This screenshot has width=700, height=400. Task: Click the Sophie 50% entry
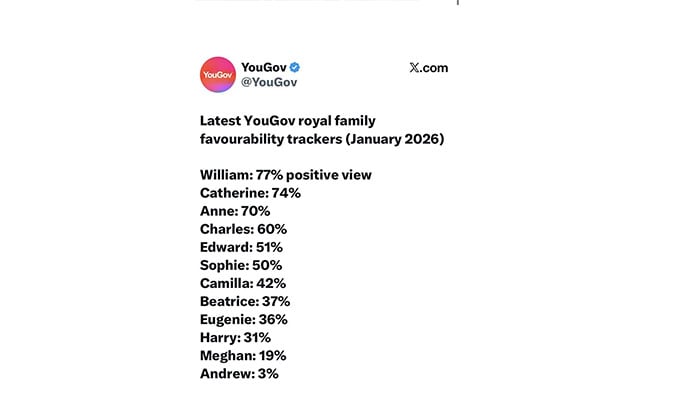pyautogui.click(x=240, y=265)
